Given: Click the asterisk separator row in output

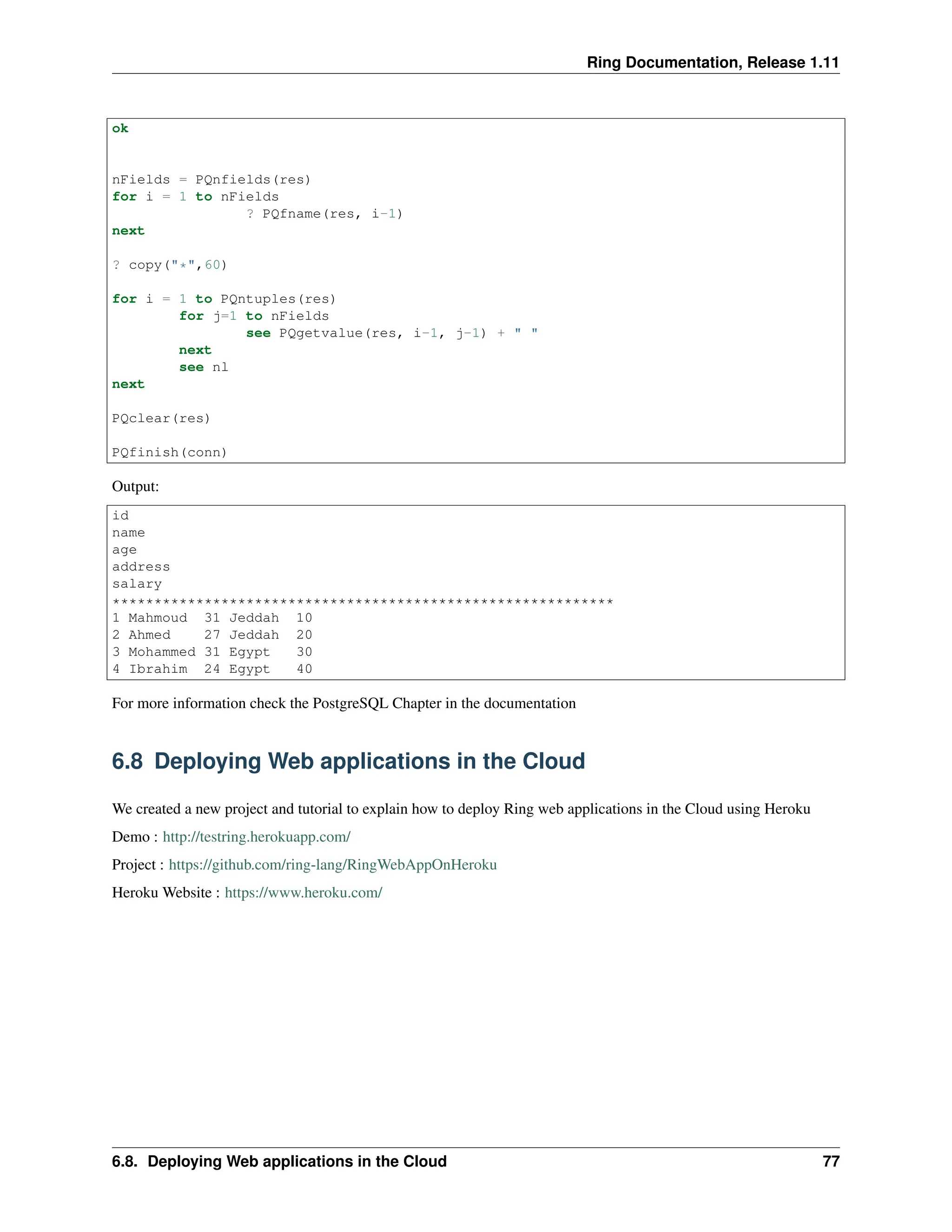Looking at the screenshot, I should 362,601.
